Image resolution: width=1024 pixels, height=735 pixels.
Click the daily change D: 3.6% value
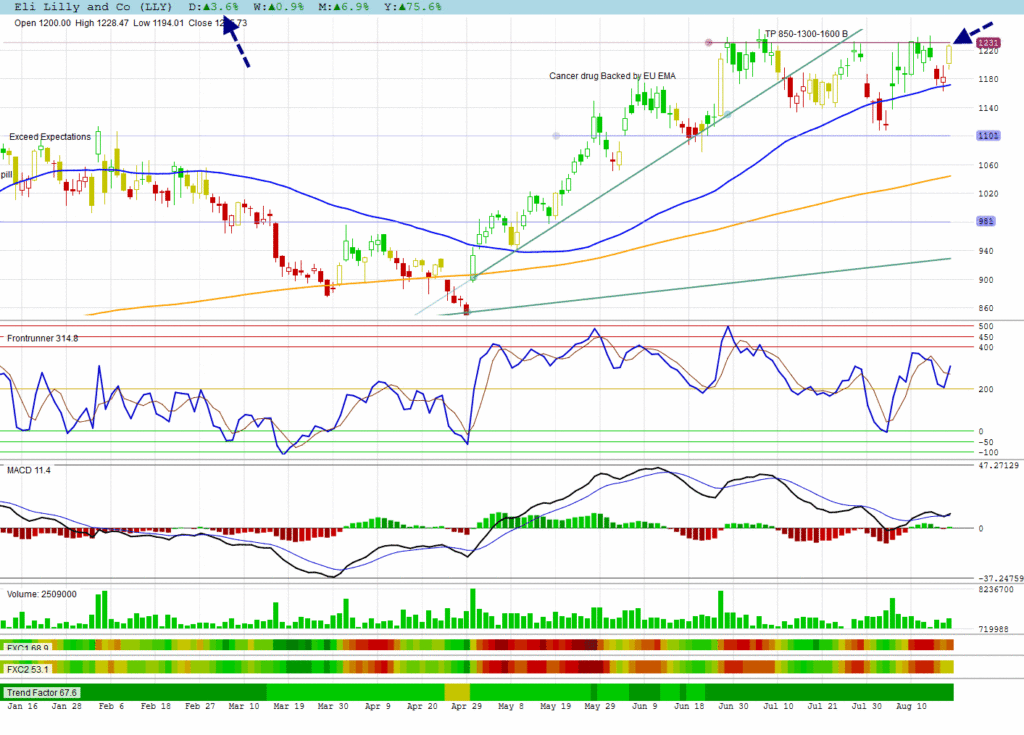(214, 7)
